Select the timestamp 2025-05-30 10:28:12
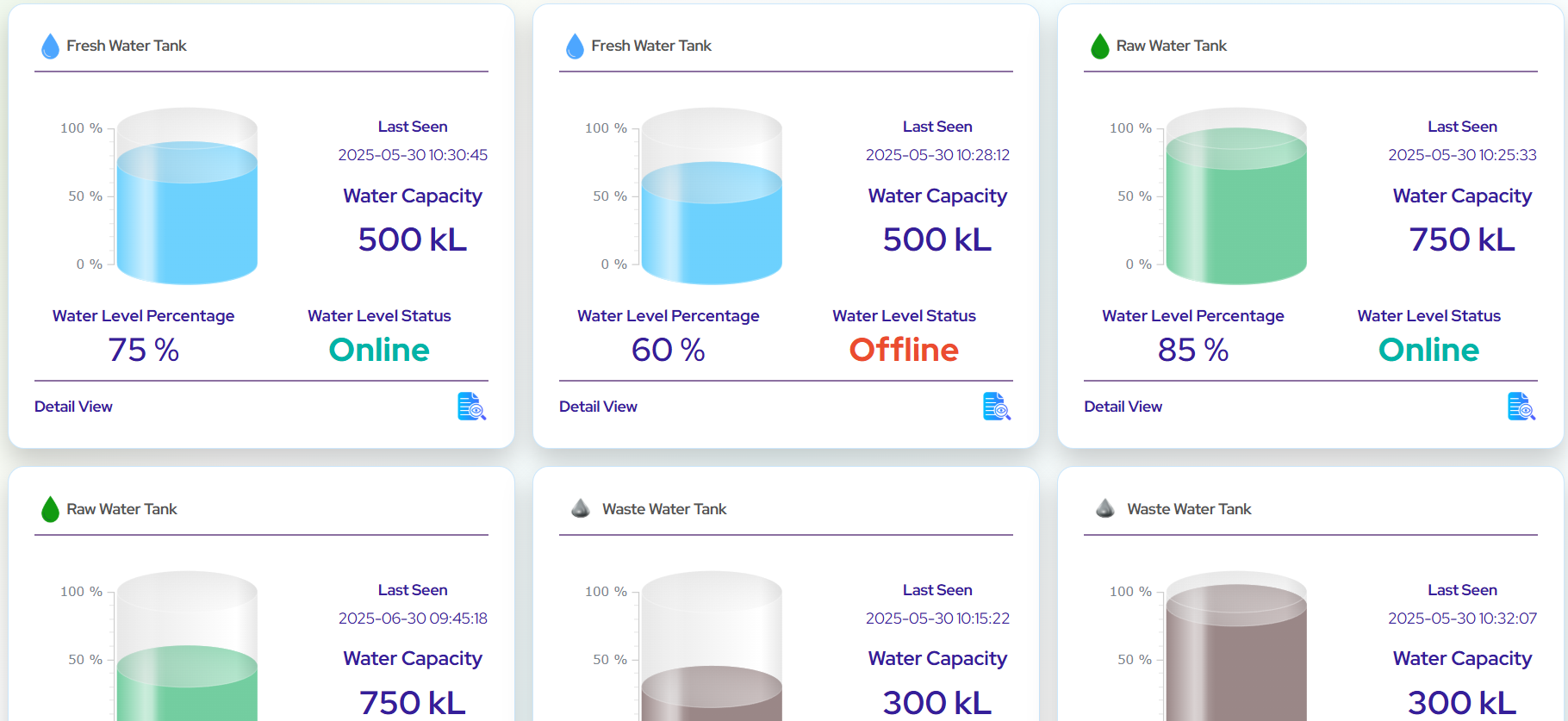This screenshot has height=721, width=1568. click(937, 155)
